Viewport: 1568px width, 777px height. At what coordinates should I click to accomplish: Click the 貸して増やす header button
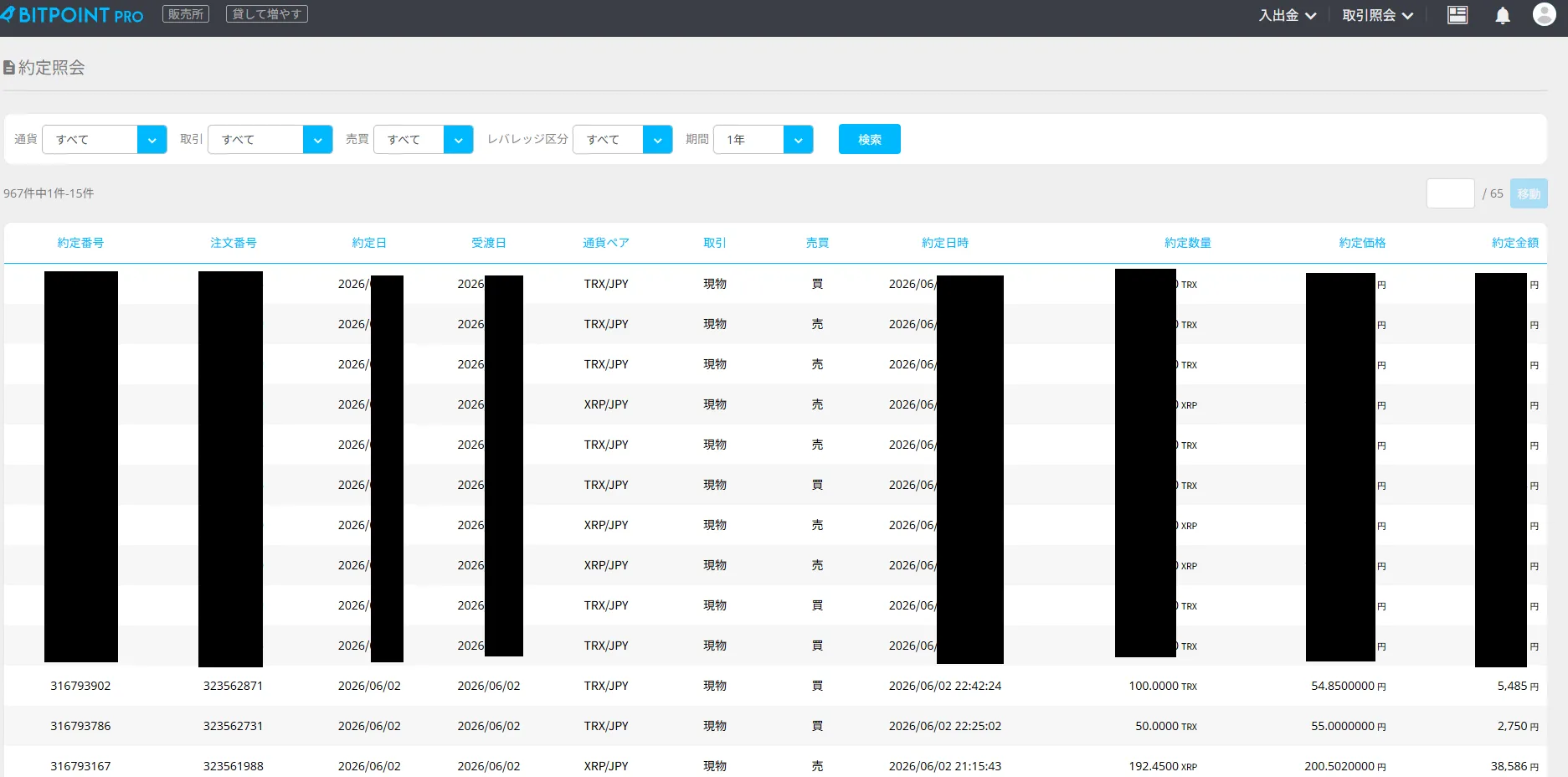tap(267, 14)
